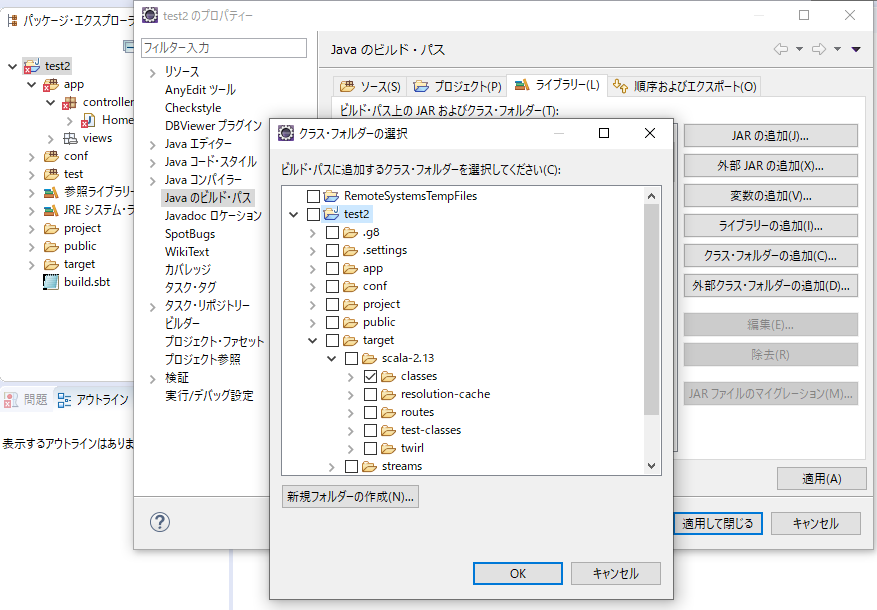Collapse the scala-2.13 node in dialog
Viewport: 877px width, 610px height.
(x=332, y=358)
